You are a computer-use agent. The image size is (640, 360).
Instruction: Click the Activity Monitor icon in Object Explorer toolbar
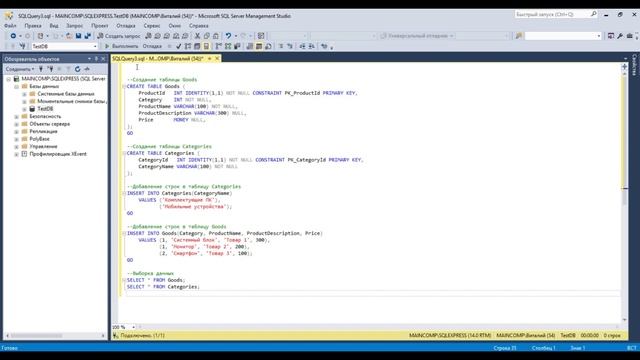(x=87, y=69)
